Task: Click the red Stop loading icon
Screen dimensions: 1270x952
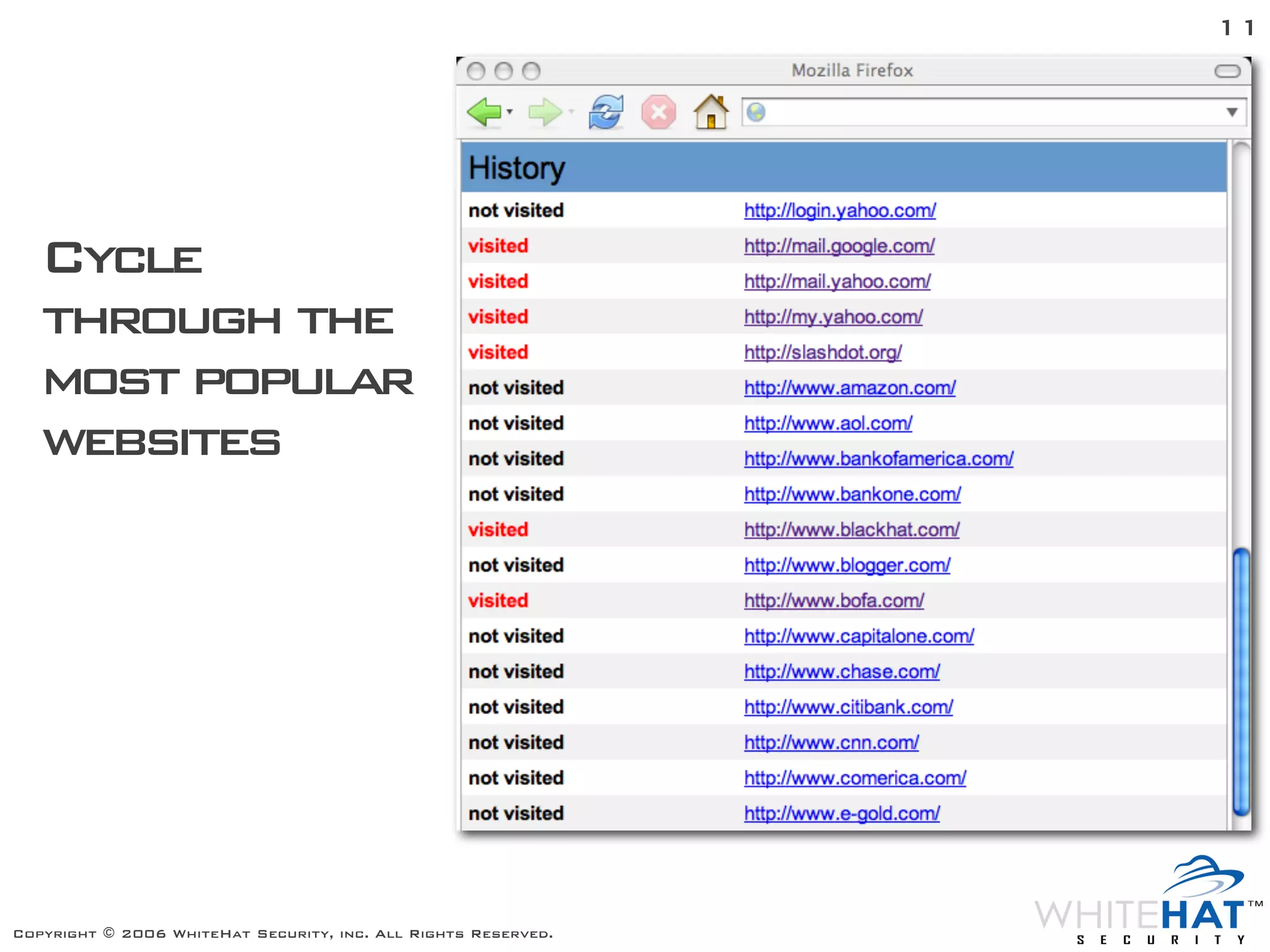Action: coord(659,112)
